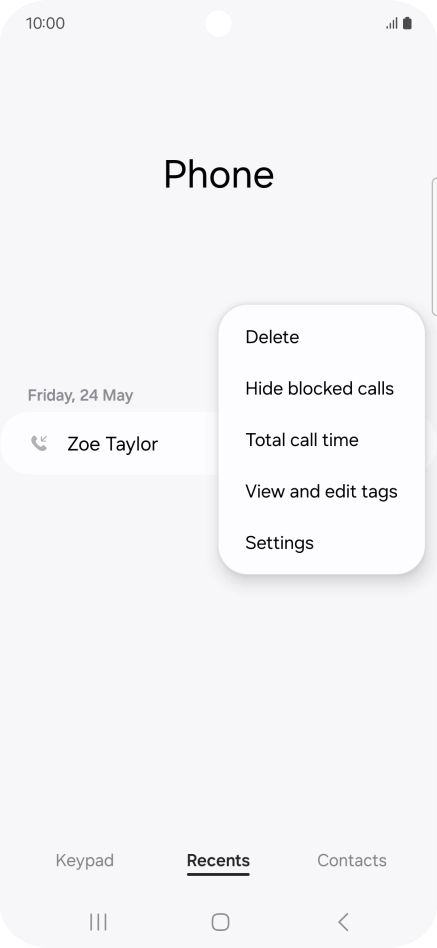Tap the front camera cutout area
This screenshot has height=948, width=437.
(x=218, y=24)
